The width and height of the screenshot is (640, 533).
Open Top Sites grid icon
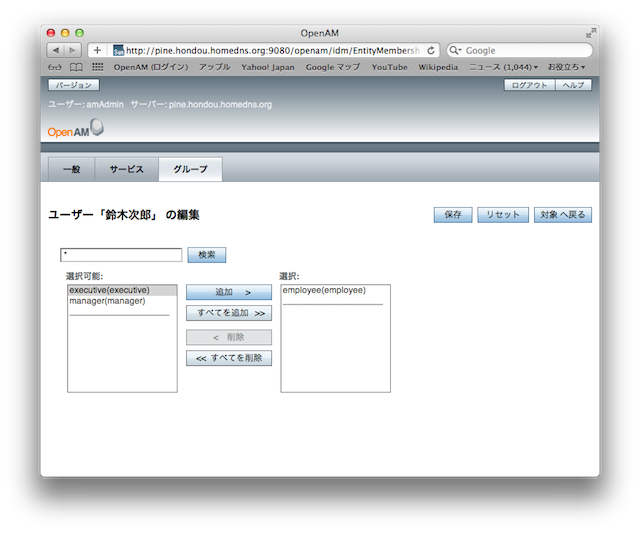97,67
